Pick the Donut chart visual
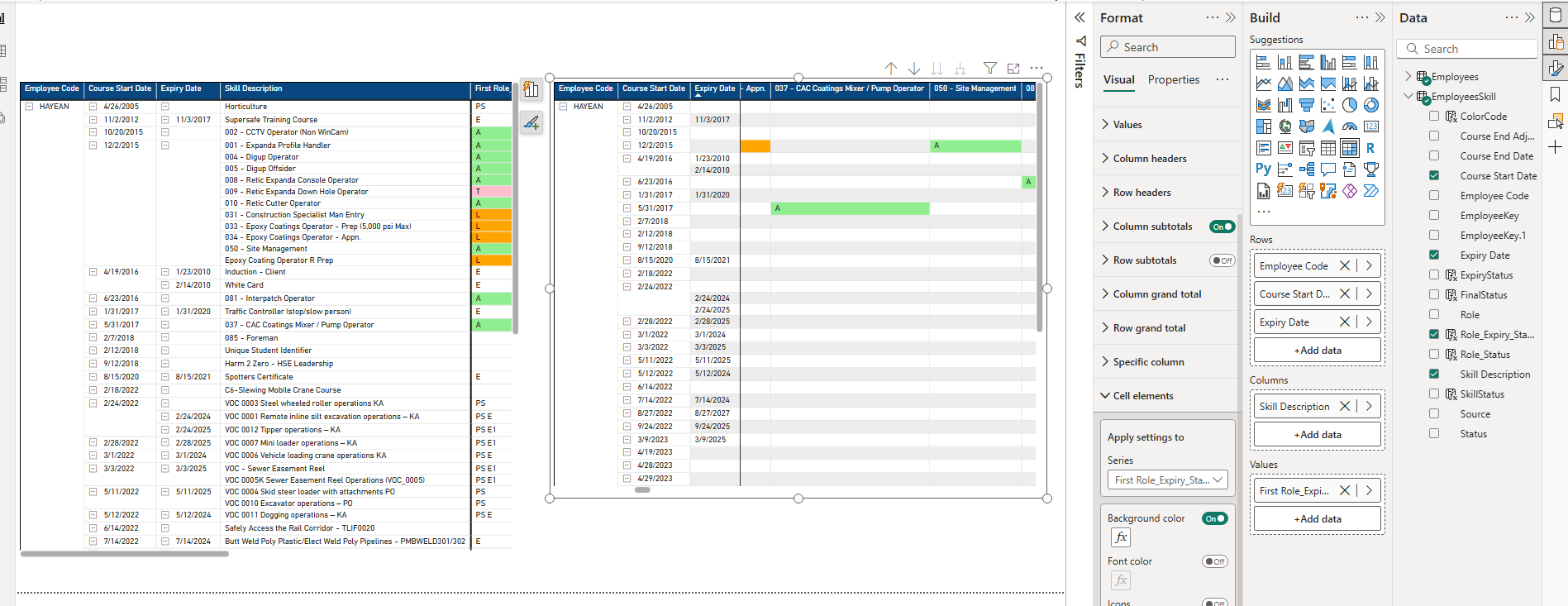 (x=1371, y=105)
